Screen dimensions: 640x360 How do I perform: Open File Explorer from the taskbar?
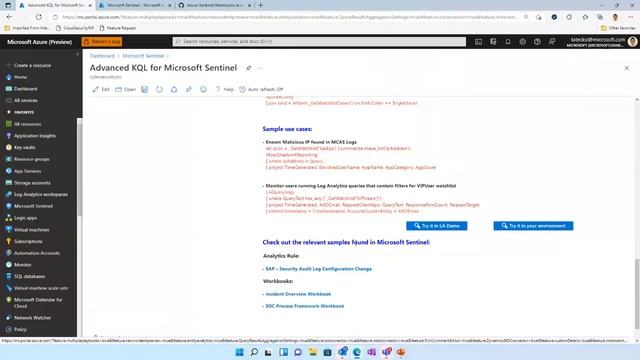coord(313,352)
